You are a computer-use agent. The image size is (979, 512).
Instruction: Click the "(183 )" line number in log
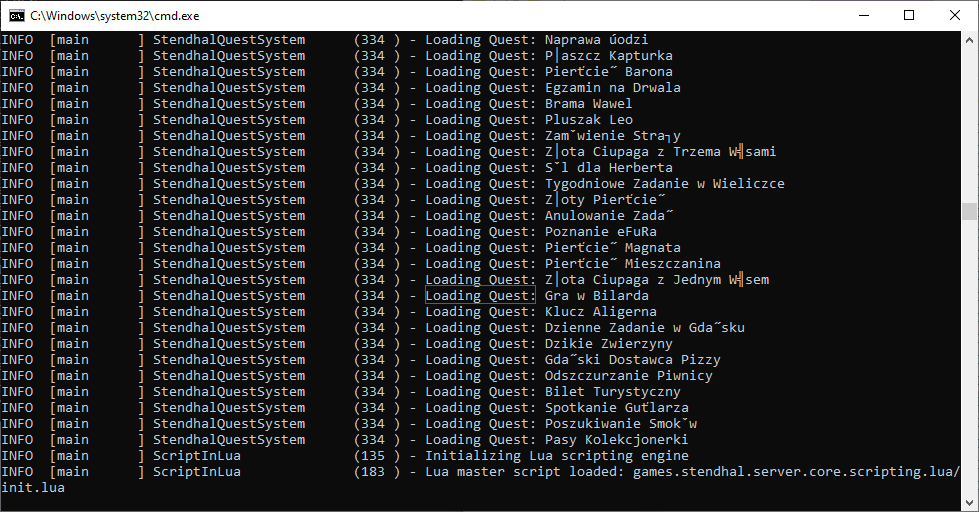377,472
